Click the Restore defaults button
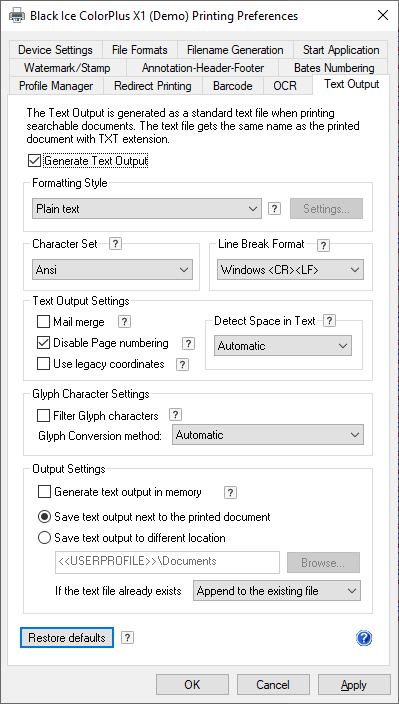The image size is (399, 704). (67, 638)
